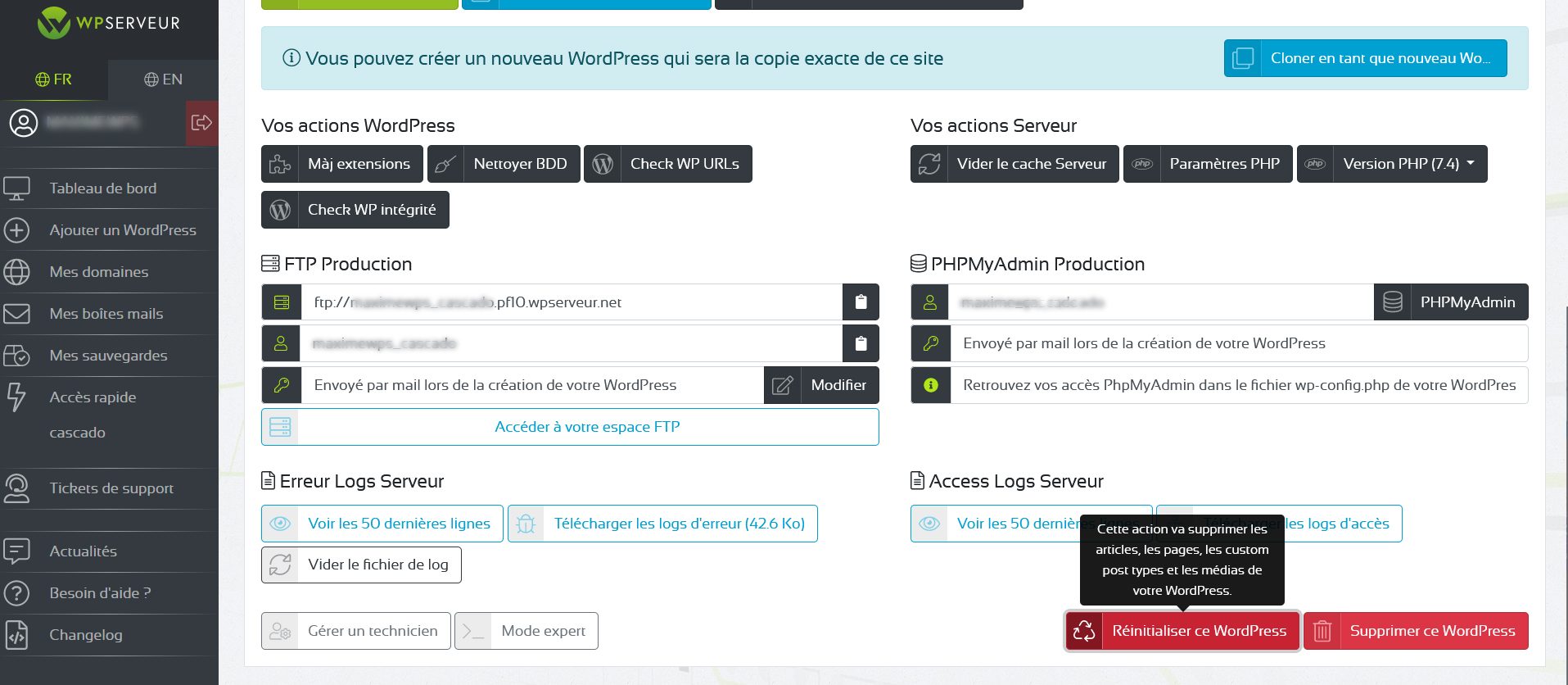Click the WPServeur logo
Screen dimensions: 1568x685
click(109, 23)
